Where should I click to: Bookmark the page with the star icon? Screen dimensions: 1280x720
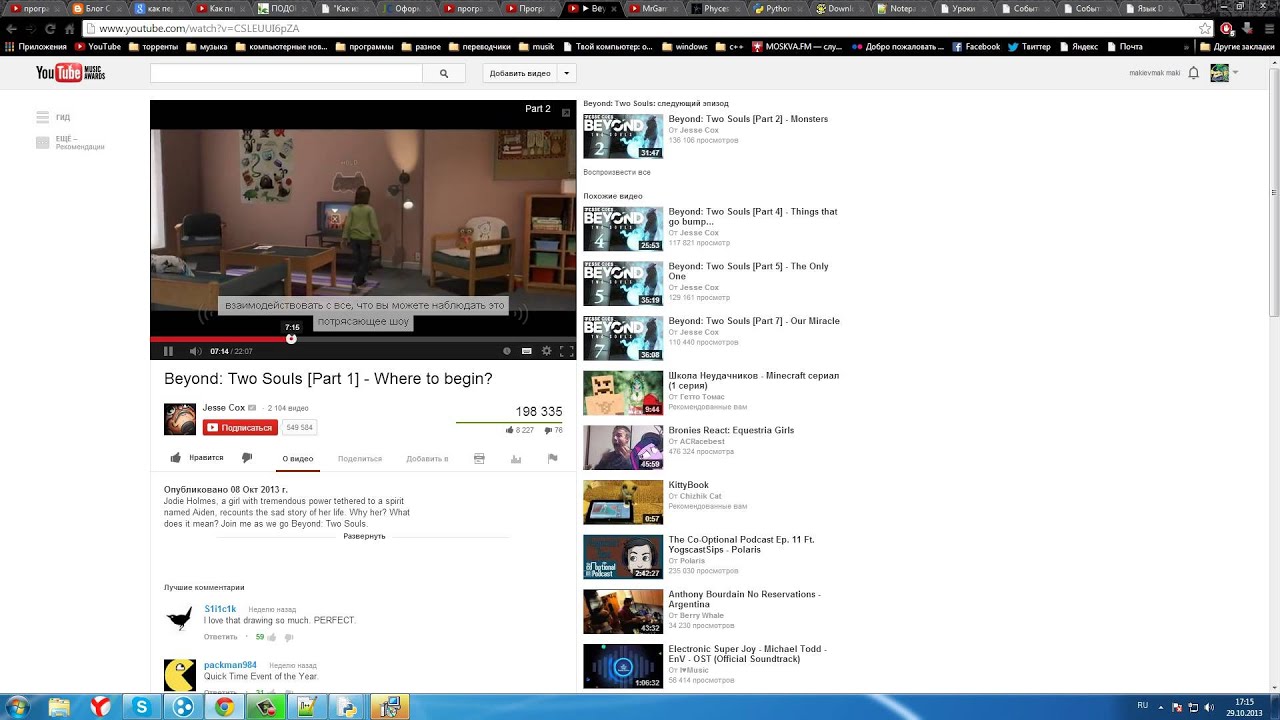[x=1205, y=29]
